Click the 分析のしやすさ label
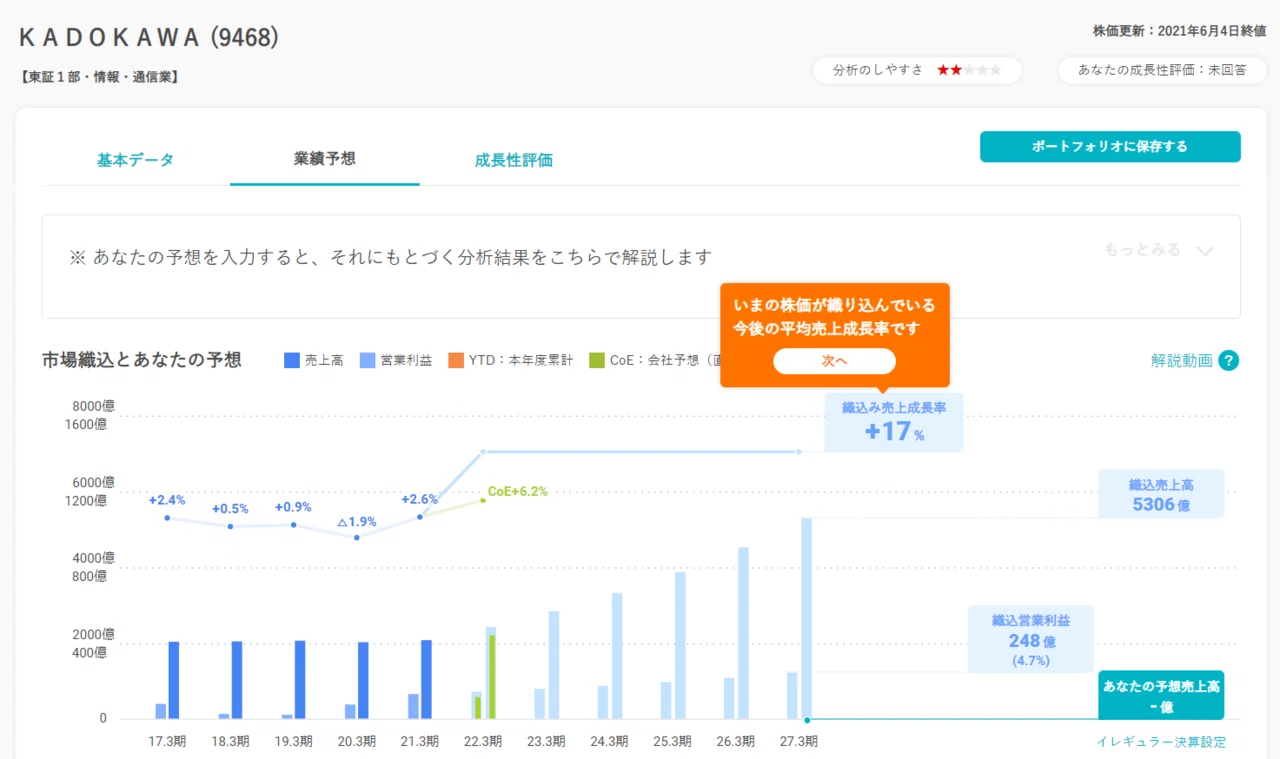 click(x=878, y=70)
